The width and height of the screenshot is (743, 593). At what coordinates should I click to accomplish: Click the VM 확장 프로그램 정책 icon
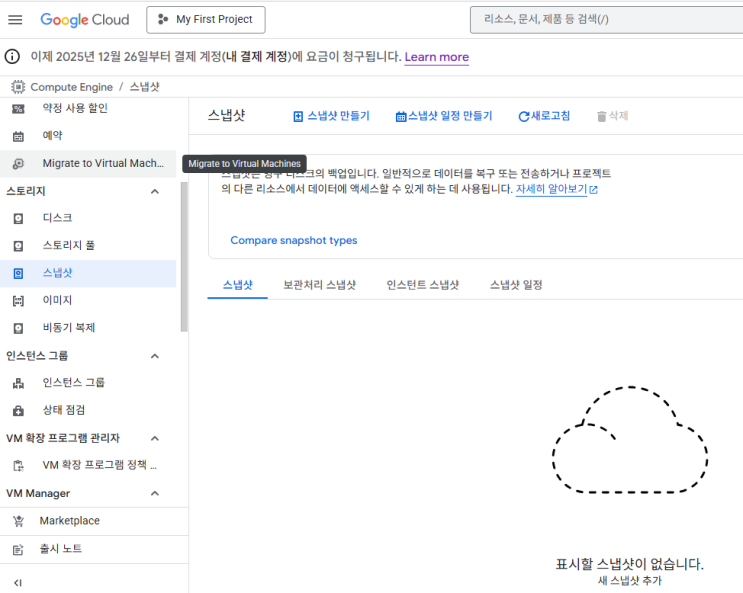[x=18, y=466]
